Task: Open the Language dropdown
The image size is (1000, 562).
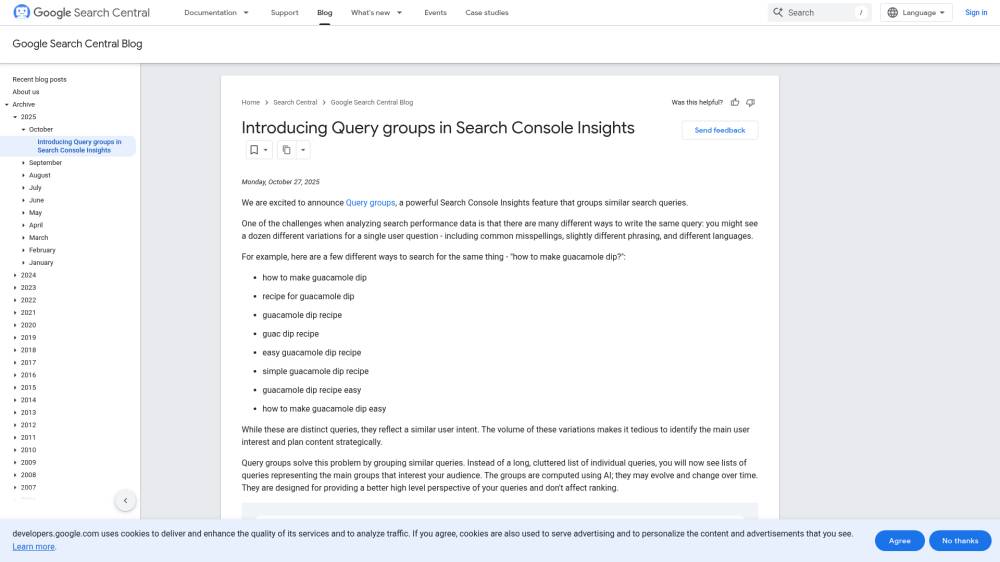Action: pyautogui.click(x=916, y=12)
